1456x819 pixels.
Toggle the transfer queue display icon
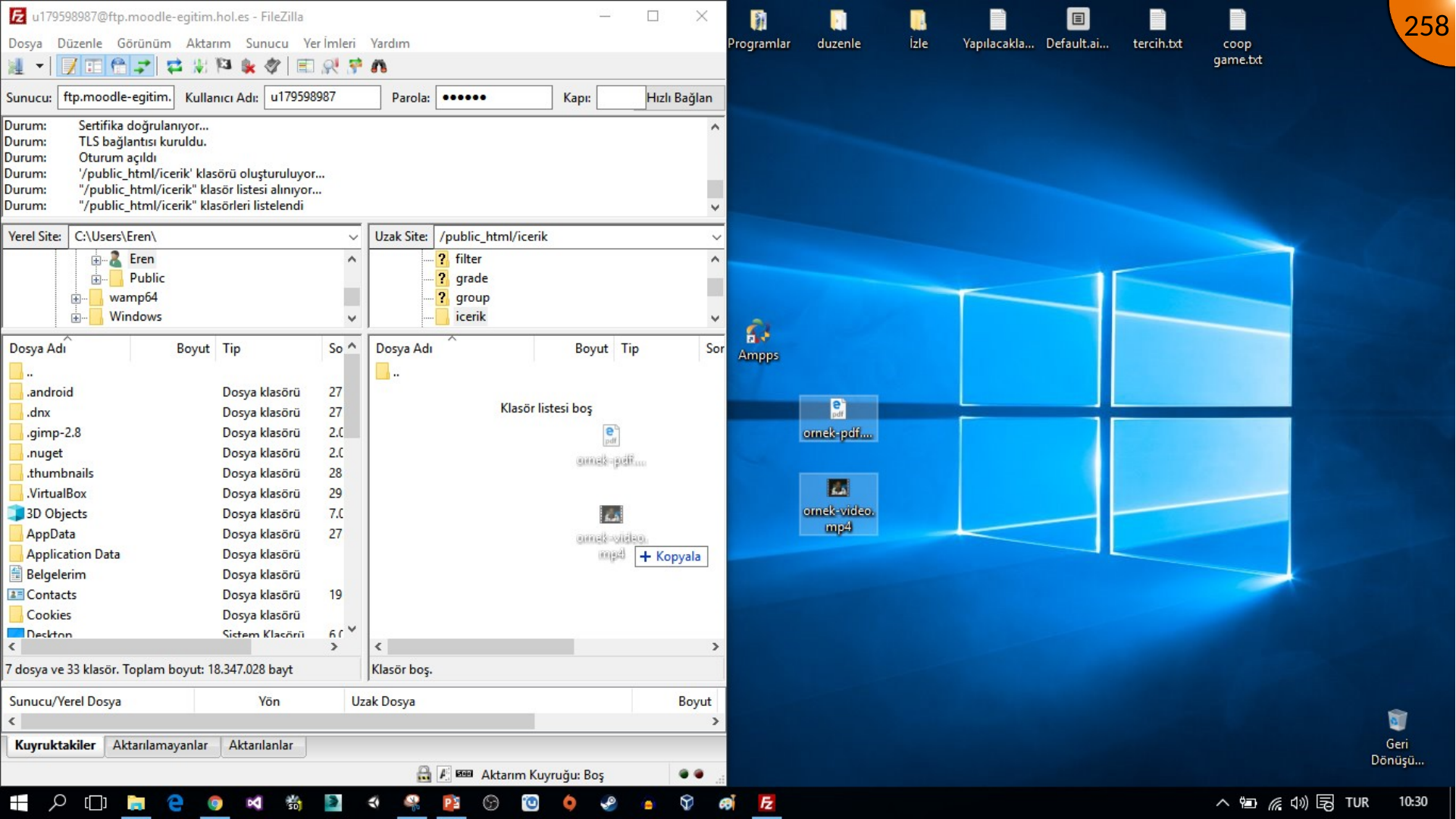[142, 66]
